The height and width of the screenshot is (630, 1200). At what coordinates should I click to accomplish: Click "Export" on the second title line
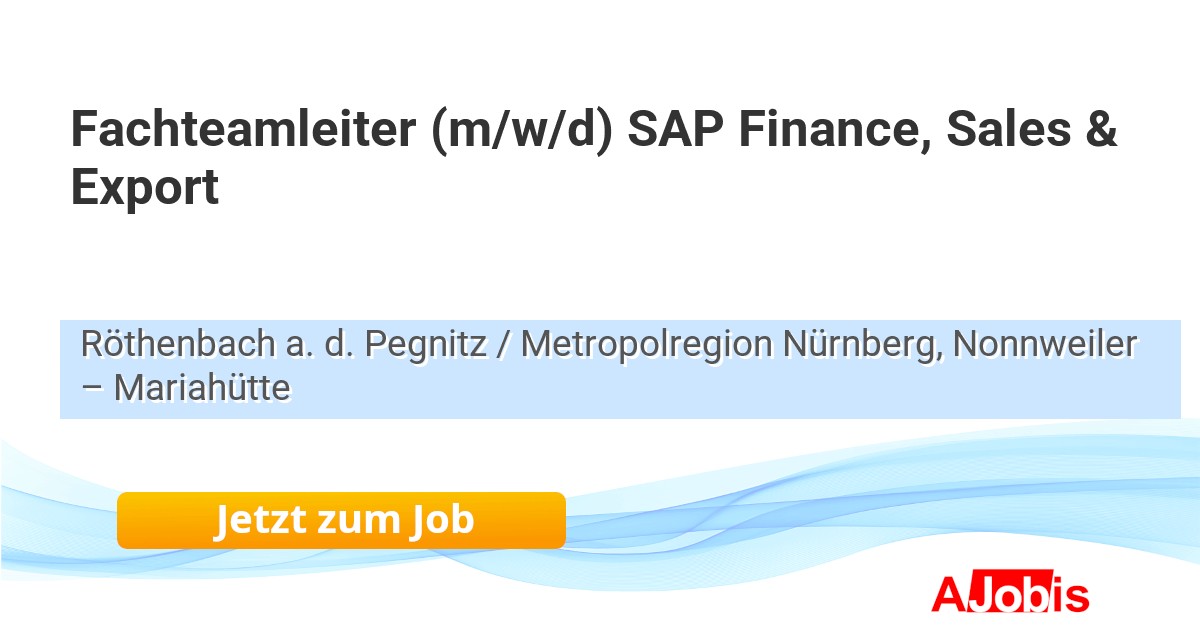(x=145, y=188)
